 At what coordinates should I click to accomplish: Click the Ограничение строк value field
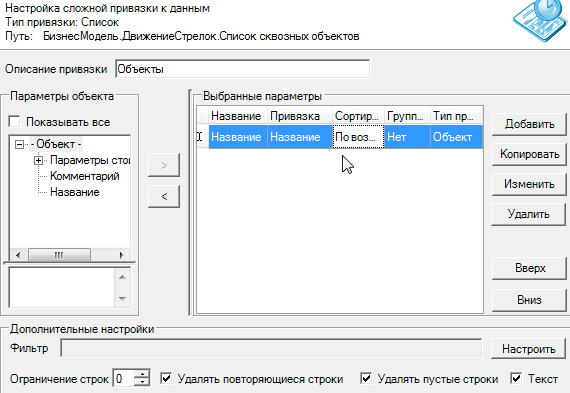point(124,379)
